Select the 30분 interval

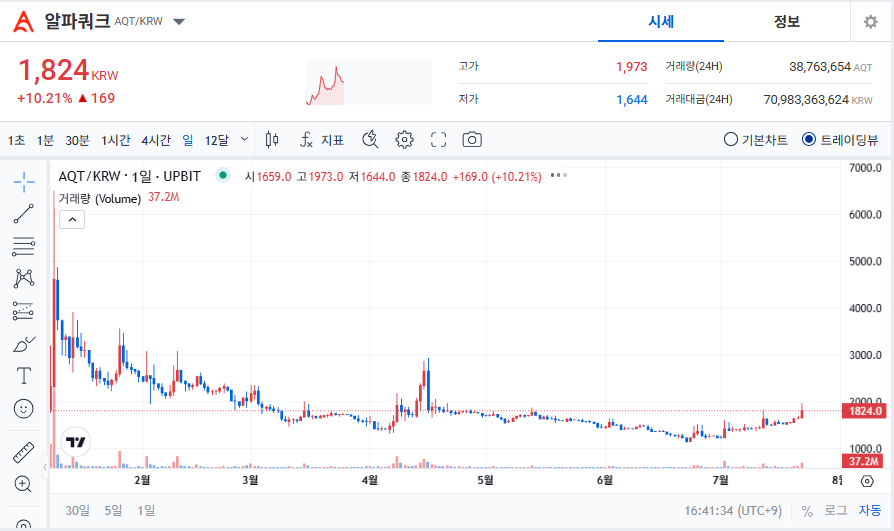pyautogui.click(x=78, y=140)
